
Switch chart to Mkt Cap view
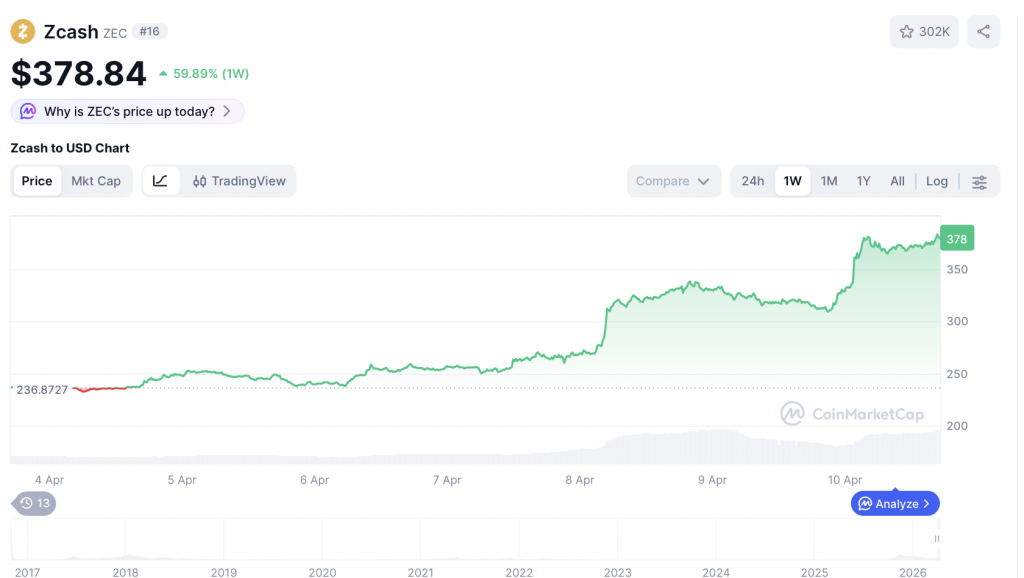click(x=96, y=181)
